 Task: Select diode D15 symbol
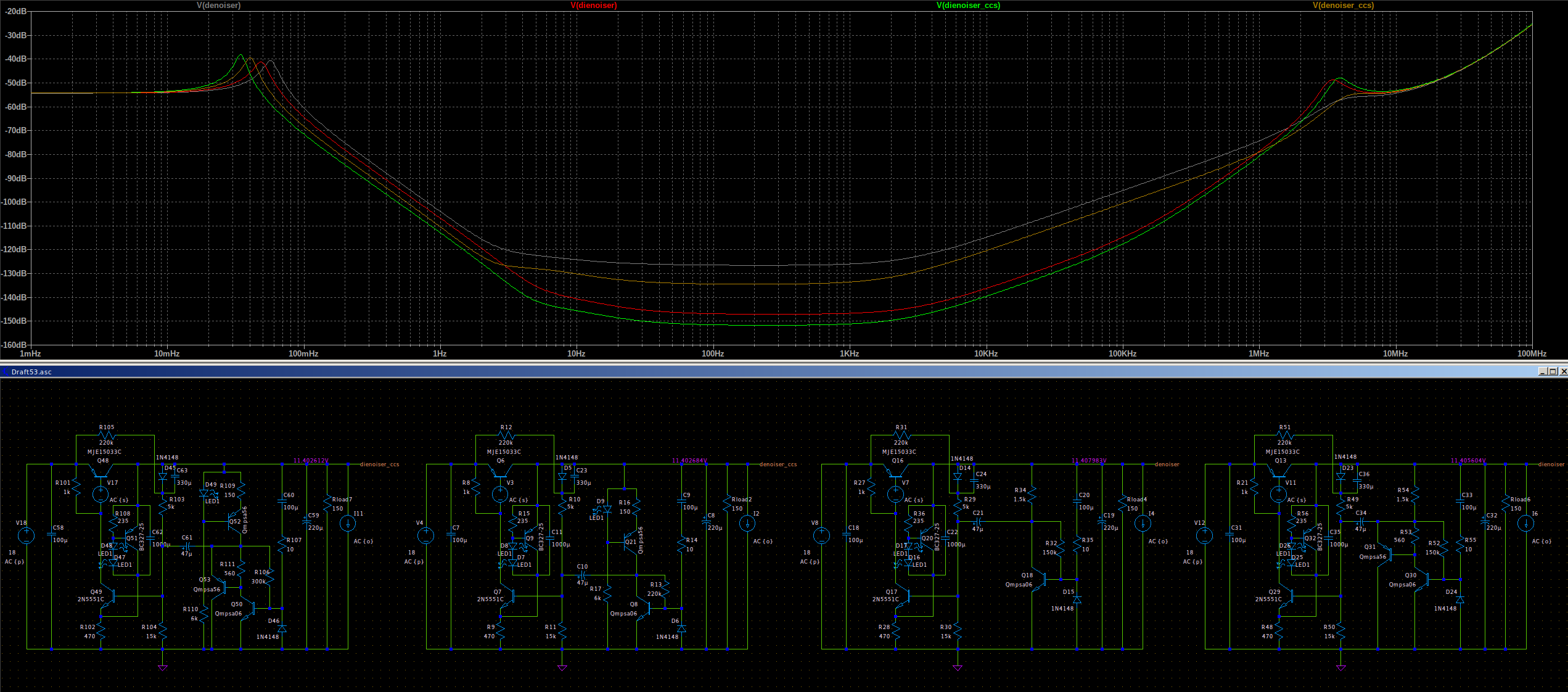click(x=1077, y=599)
